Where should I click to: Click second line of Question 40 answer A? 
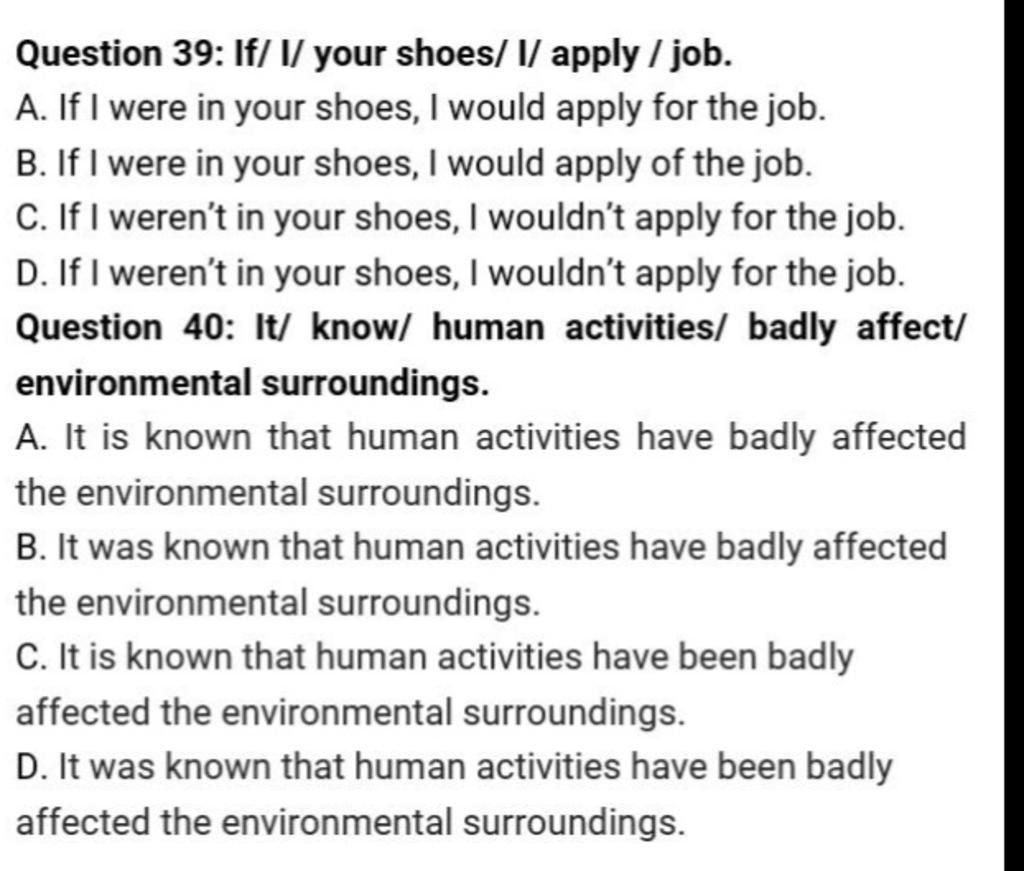pos(278,493)
